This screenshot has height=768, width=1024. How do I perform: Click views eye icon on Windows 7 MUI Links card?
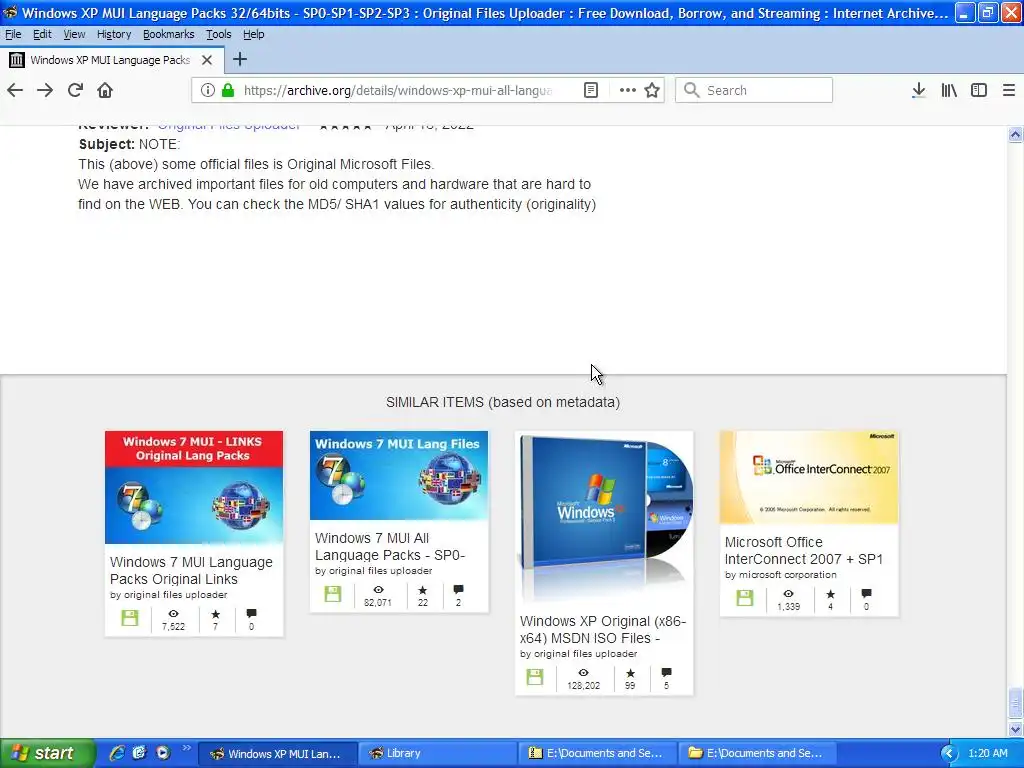pos(173,614)
